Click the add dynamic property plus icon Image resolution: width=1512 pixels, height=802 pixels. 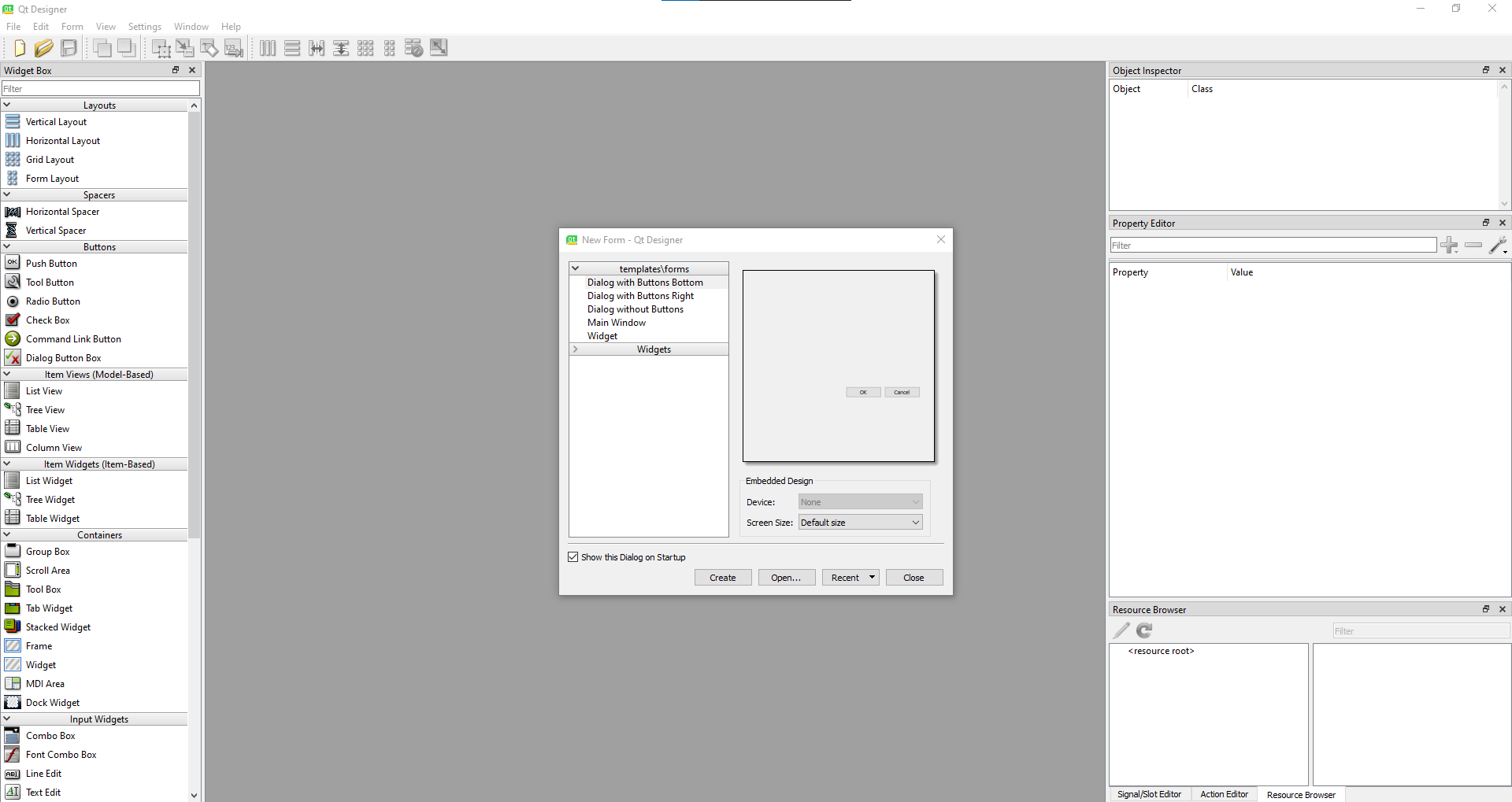pyautogui.click(x=1449, y=246)
